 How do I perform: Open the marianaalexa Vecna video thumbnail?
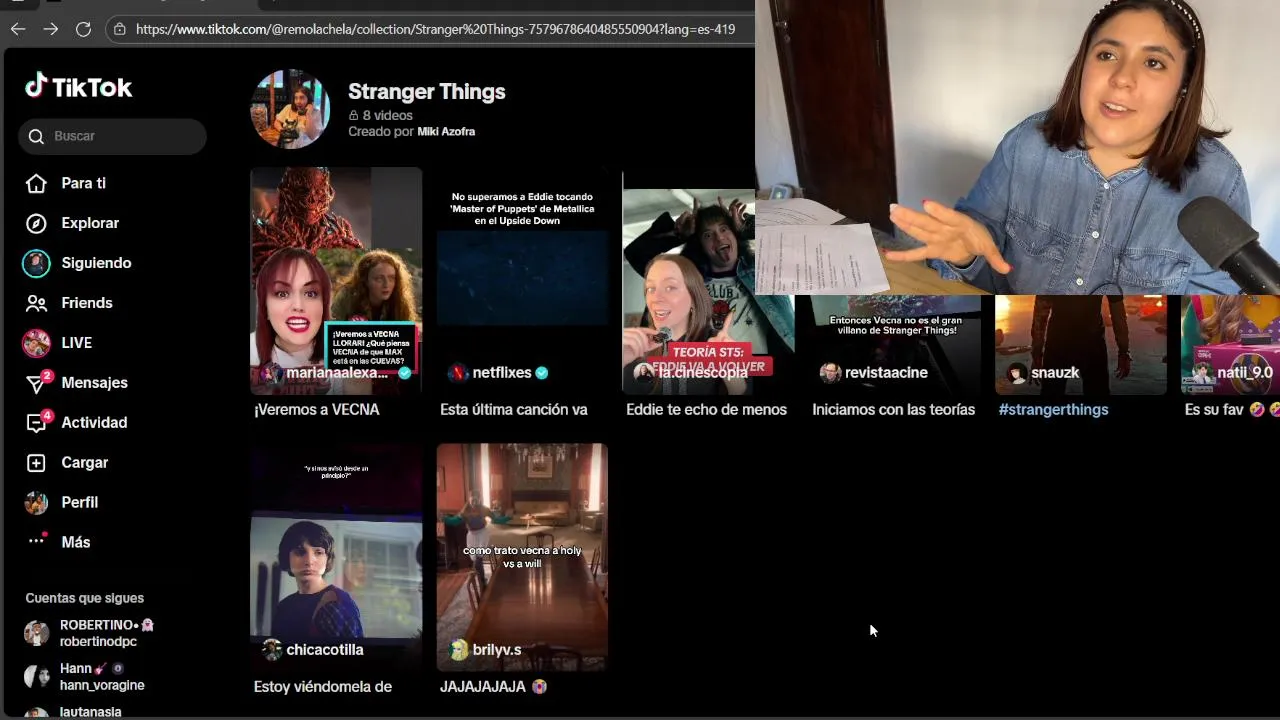(x=336, y=281)
